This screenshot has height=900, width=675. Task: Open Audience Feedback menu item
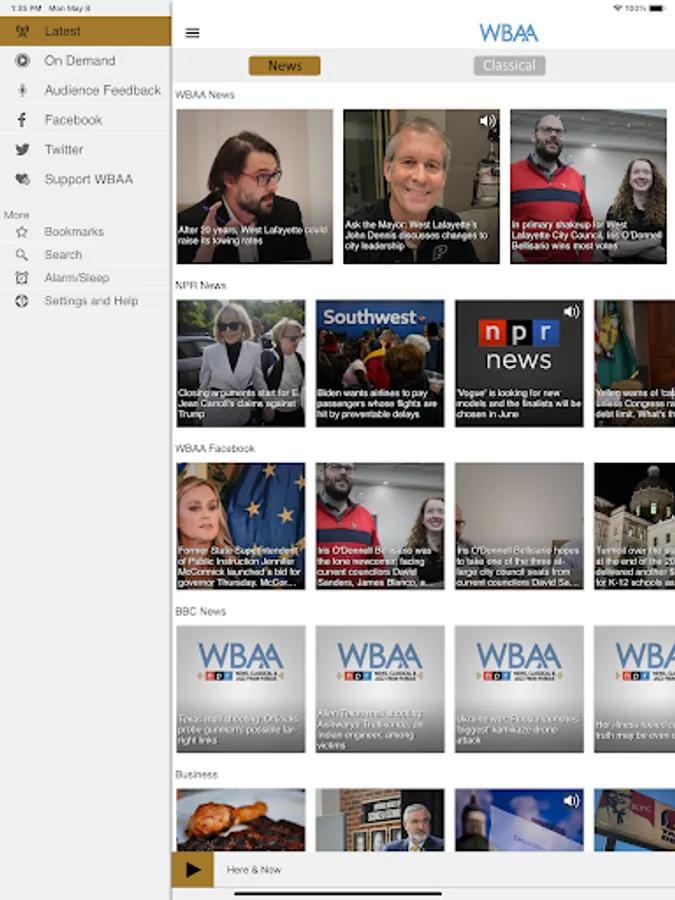(x=85, y=90)
